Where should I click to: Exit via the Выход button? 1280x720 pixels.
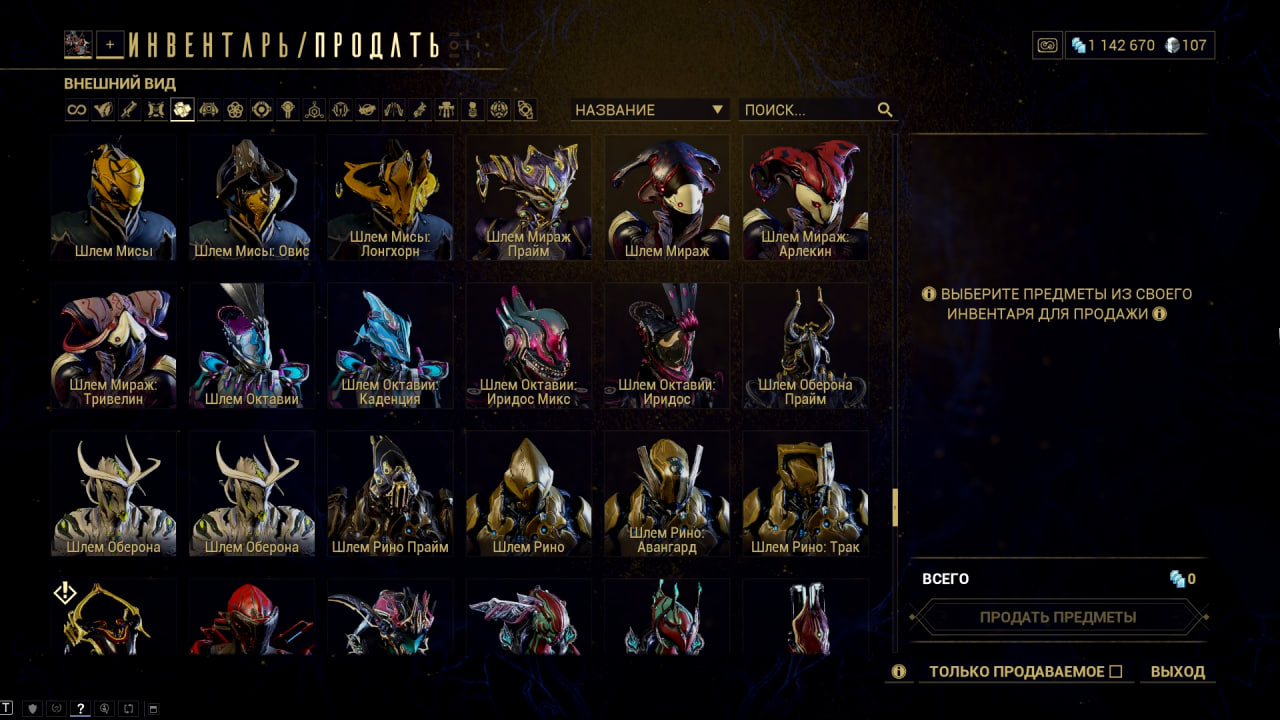(x=1178, y=672)
